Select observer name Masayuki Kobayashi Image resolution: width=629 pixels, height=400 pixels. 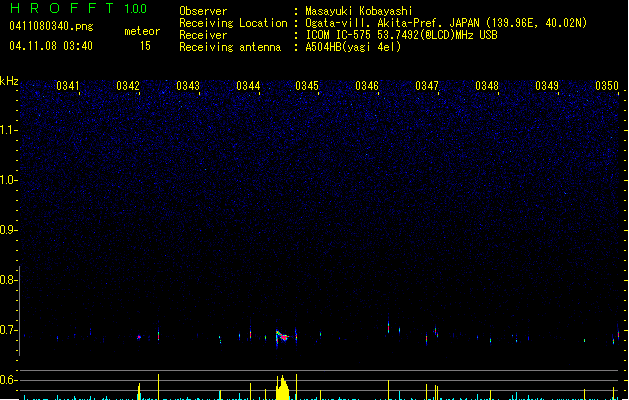point(359,11)
